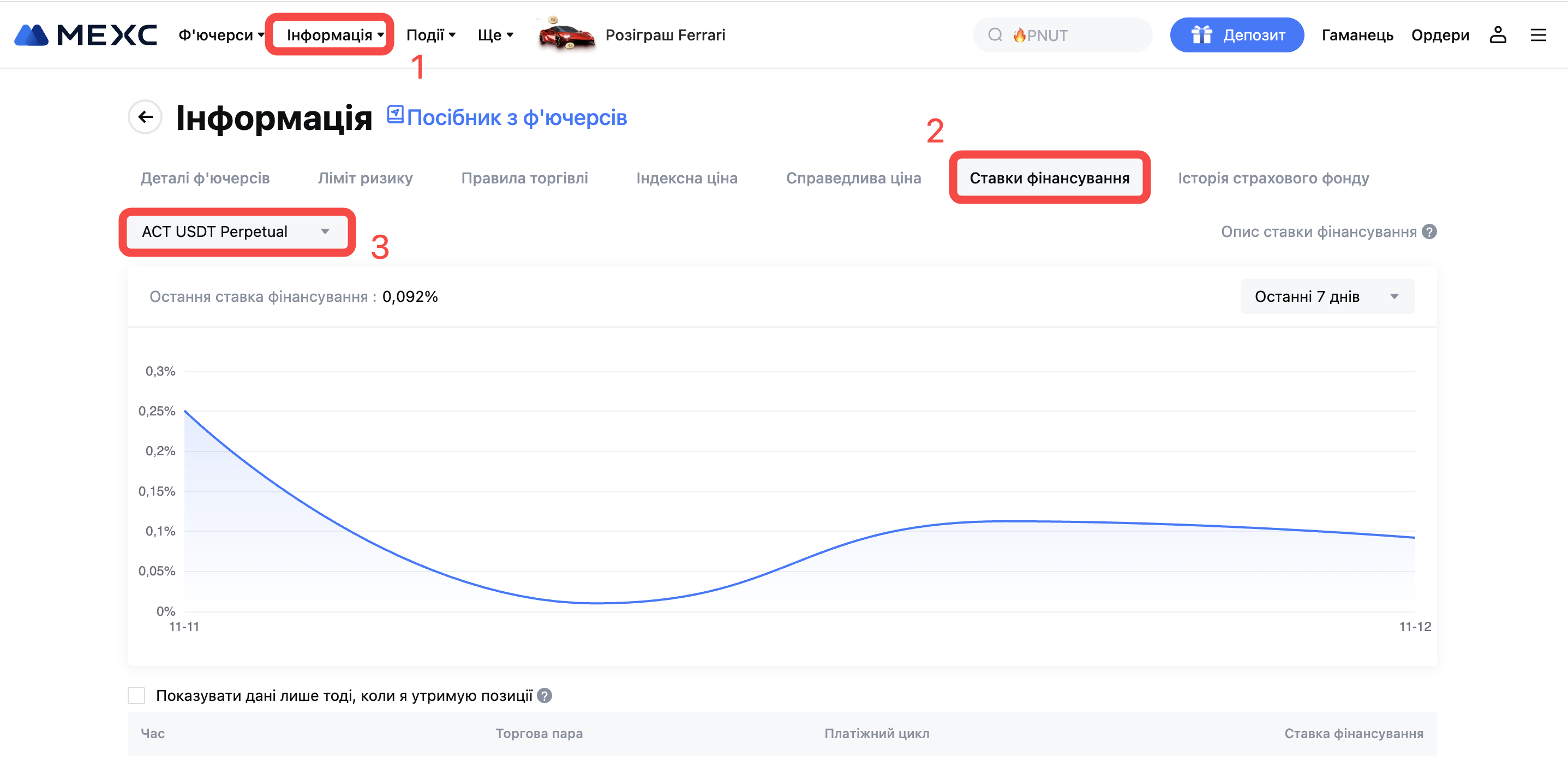The width and height of the screenshot is (1568, 773).
Task: Open the user profile icon
Action: (x=1498, y=35)
